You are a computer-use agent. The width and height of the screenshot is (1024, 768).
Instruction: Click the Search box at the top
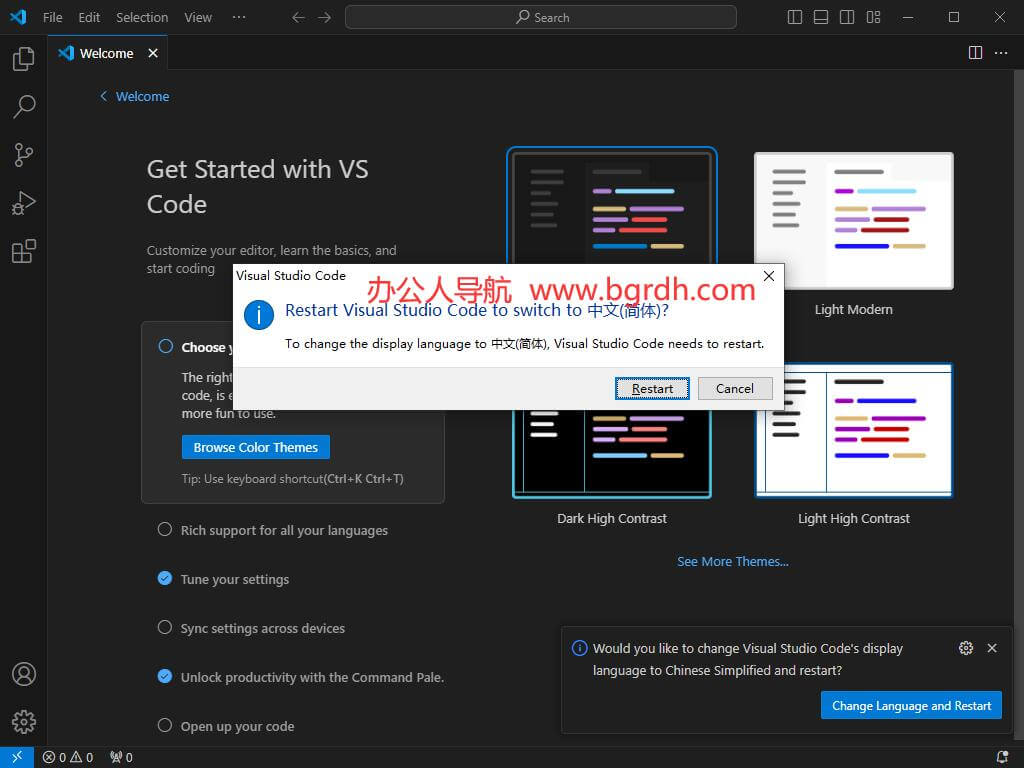tap(540, 17)
